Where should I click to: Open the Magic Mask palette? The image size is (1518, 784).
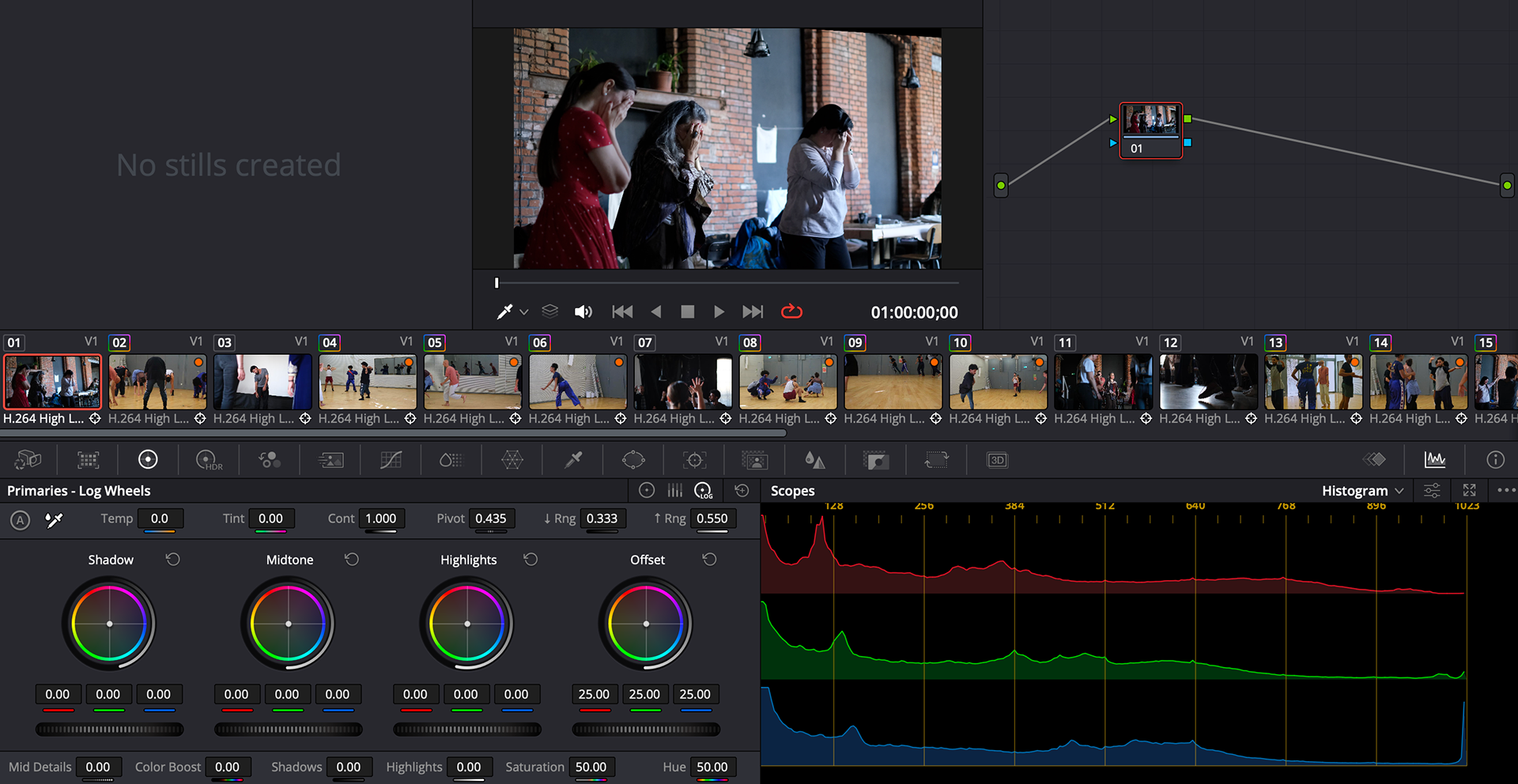[x=755, y=460]
